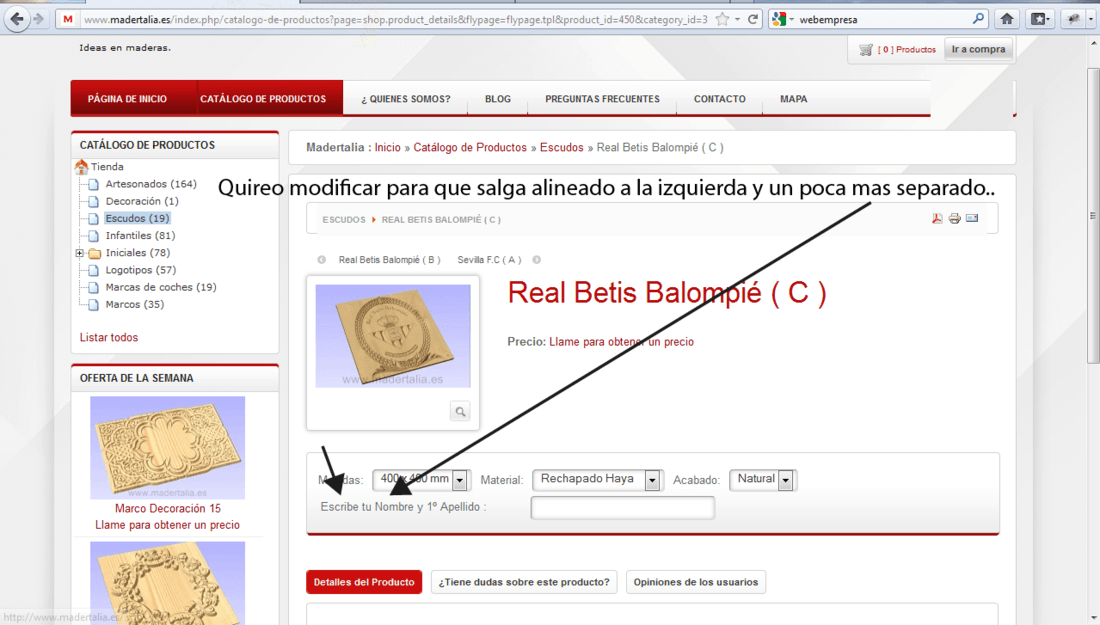1100x625 pixels.
Task: Click ESCUDOS in the product path header
Action: (344, 220)
